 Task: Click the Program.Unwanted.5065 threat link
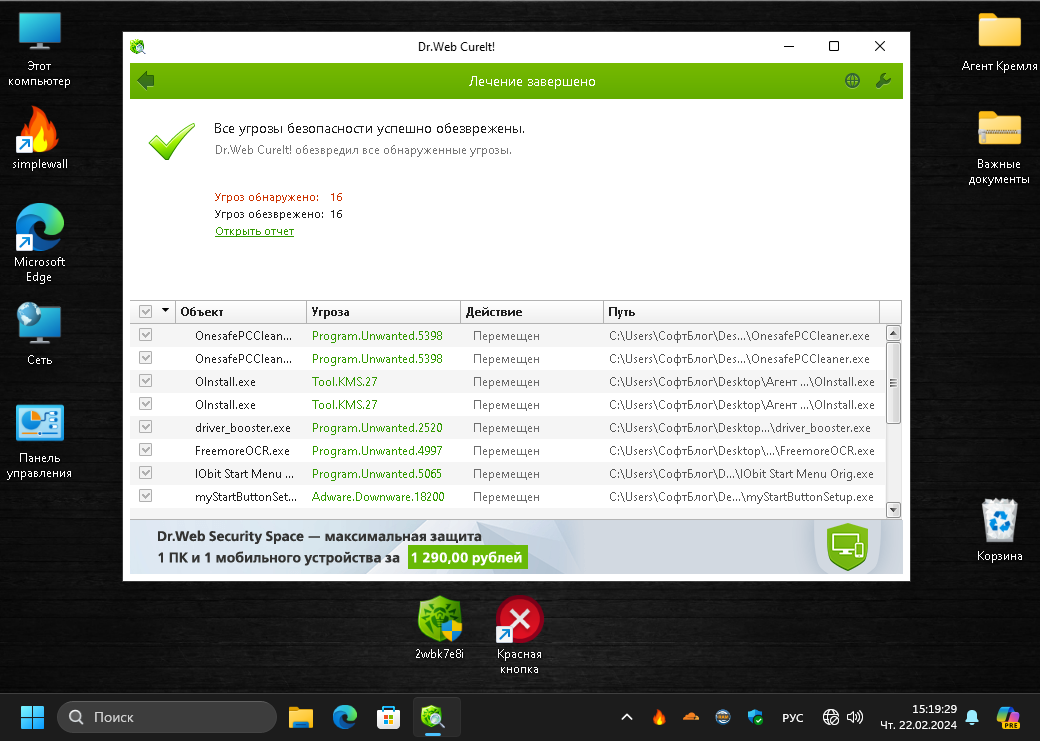tap(377, 474)
